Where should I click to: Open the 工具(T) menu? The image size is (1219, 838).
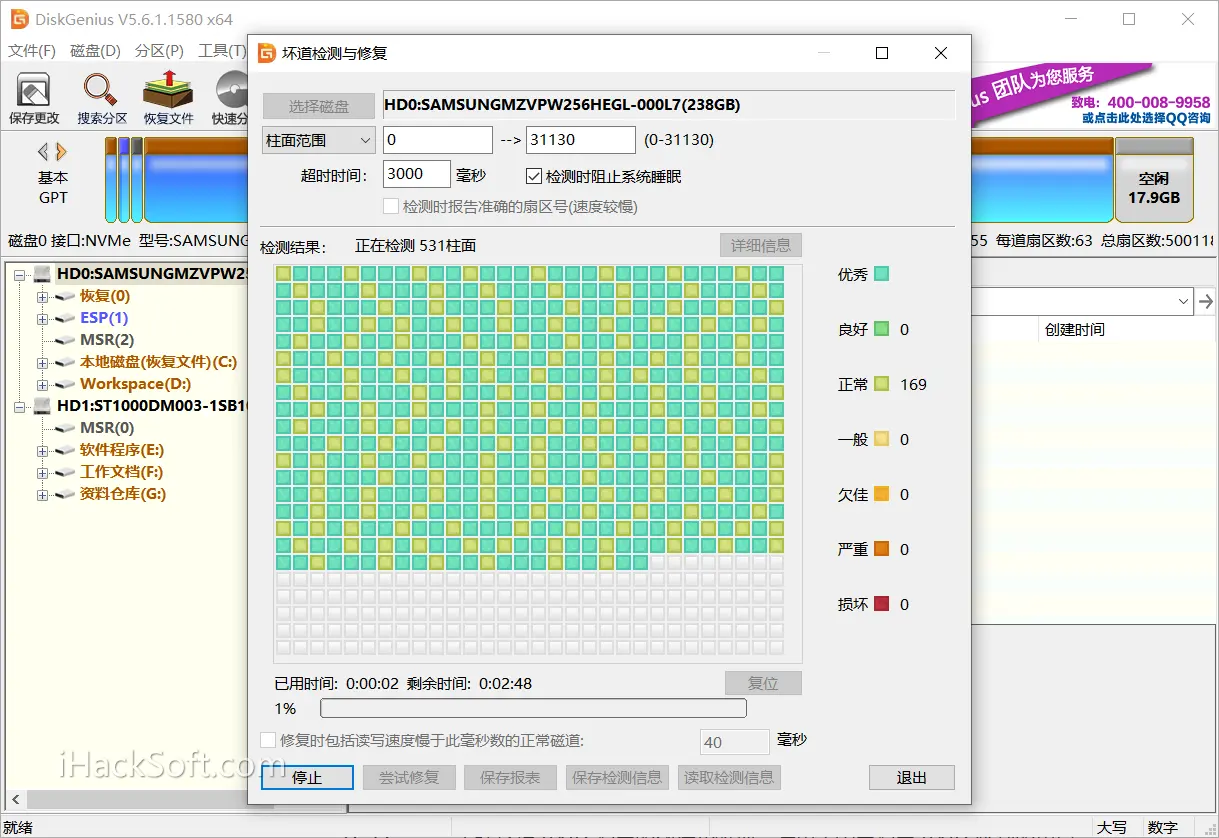pyautogui.click(x=222, y=51)
